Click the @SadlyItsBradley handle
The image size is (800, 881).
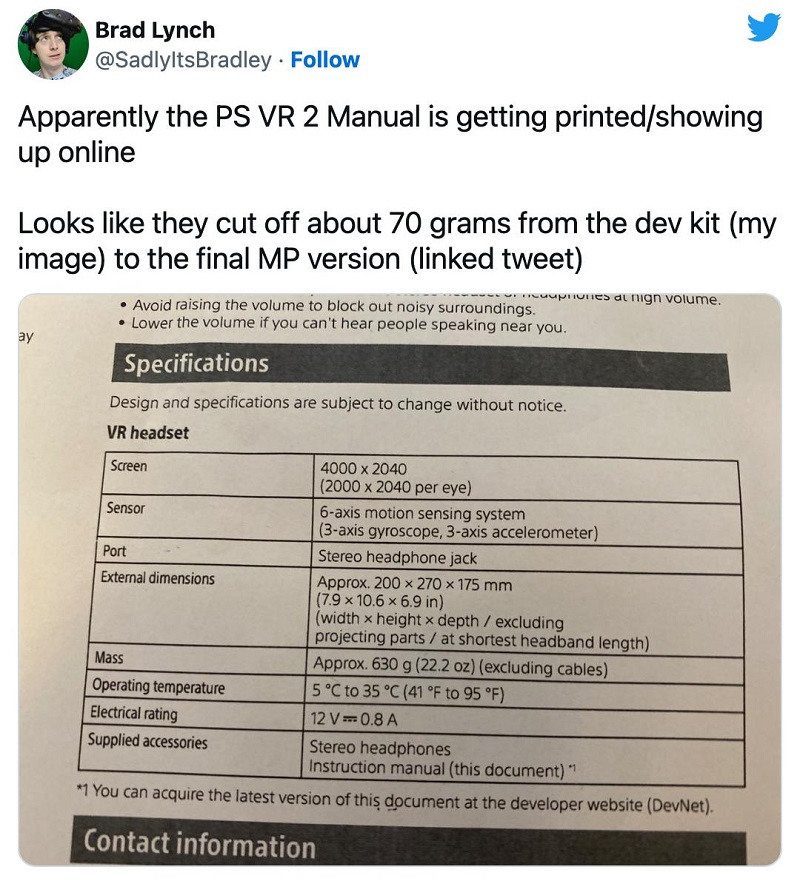(183, 60)
